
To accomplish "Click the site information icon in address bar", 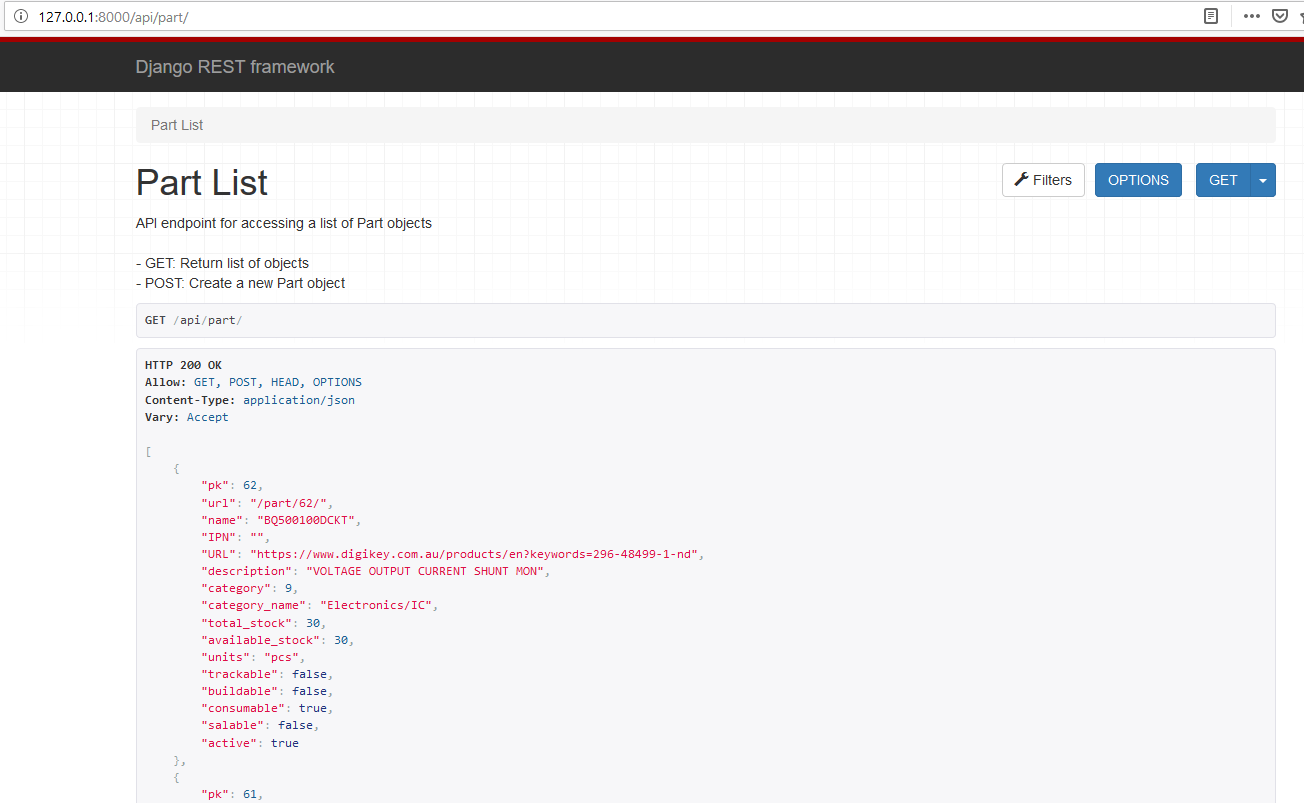I will [x=20, y=17].
